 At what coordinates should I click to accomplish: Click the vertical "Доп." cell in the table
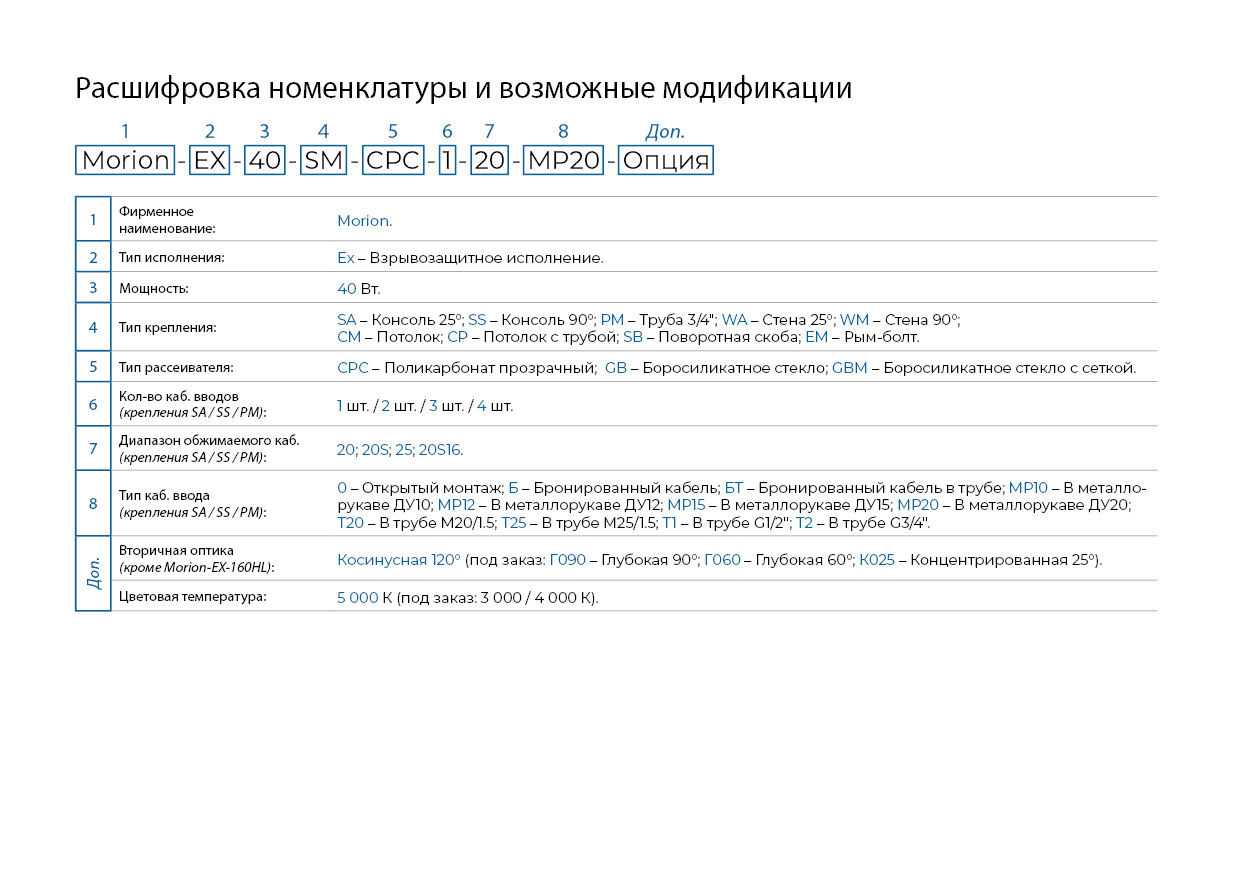(x=93, y=573)
